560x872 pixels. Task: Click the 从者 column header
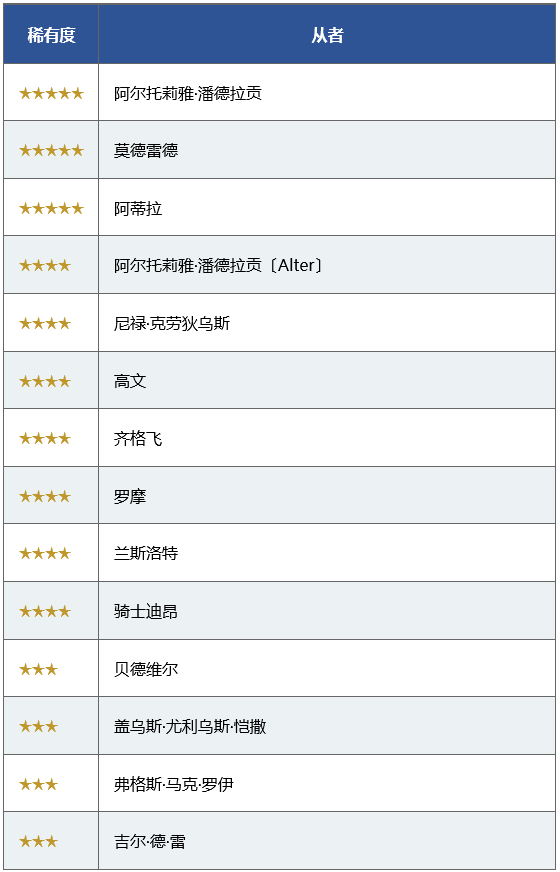pos(327,36)
